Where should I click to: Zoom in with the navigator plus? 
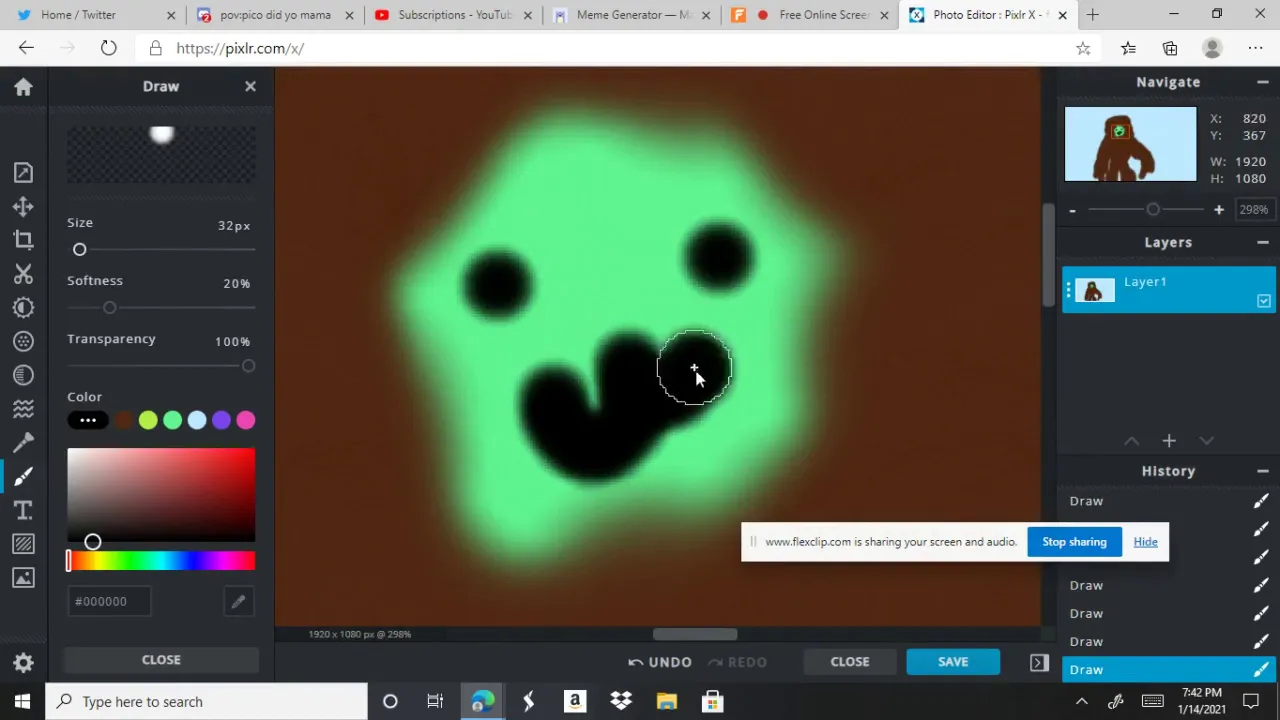[1218, 210]
